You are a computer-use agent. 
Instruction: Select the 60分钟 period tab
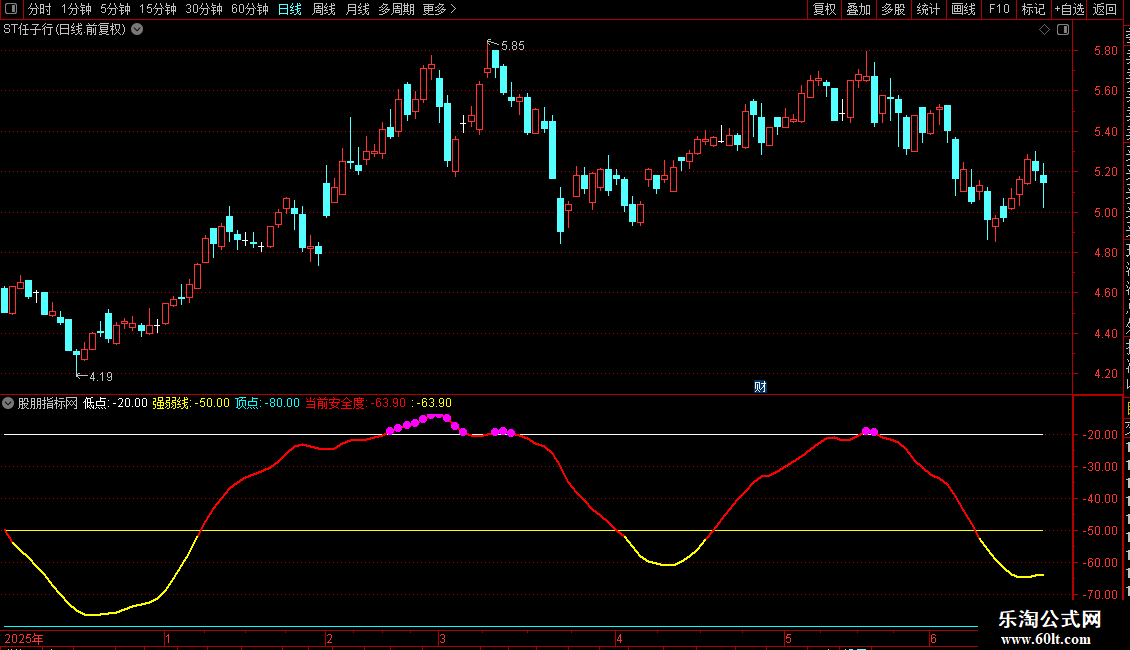click(250, 9)
